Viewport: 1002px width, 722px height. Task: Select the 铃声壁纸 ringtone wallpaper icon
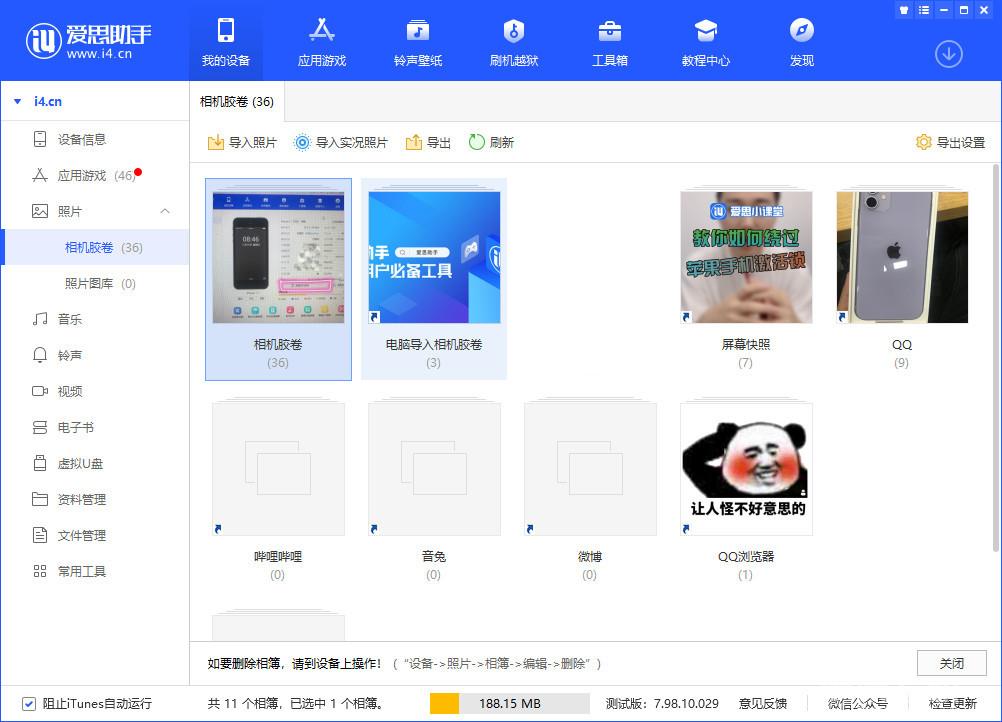point(417,30)
